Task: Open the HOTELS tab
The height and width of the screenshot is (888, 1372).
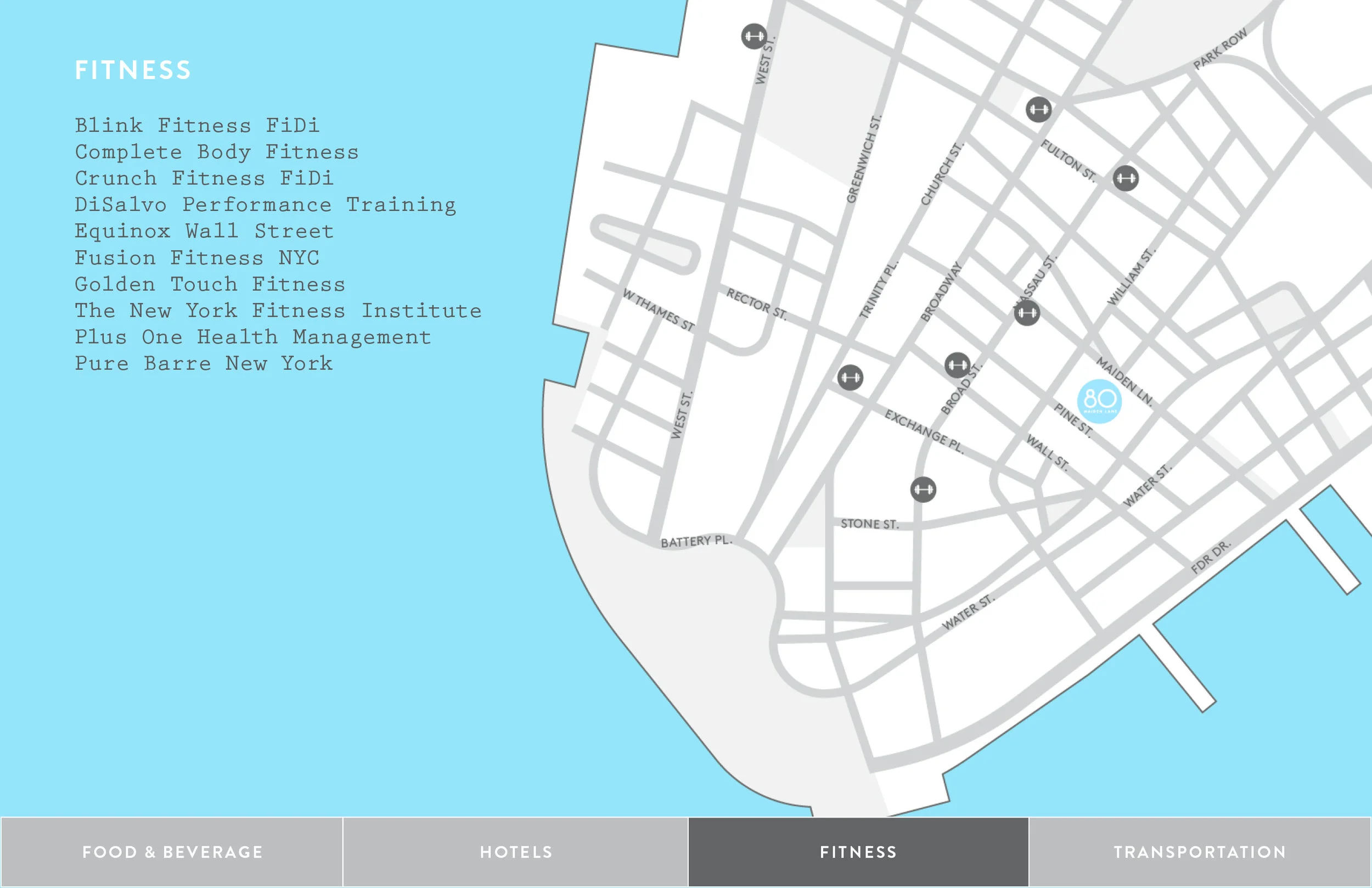Action: (x=515, y=852)
